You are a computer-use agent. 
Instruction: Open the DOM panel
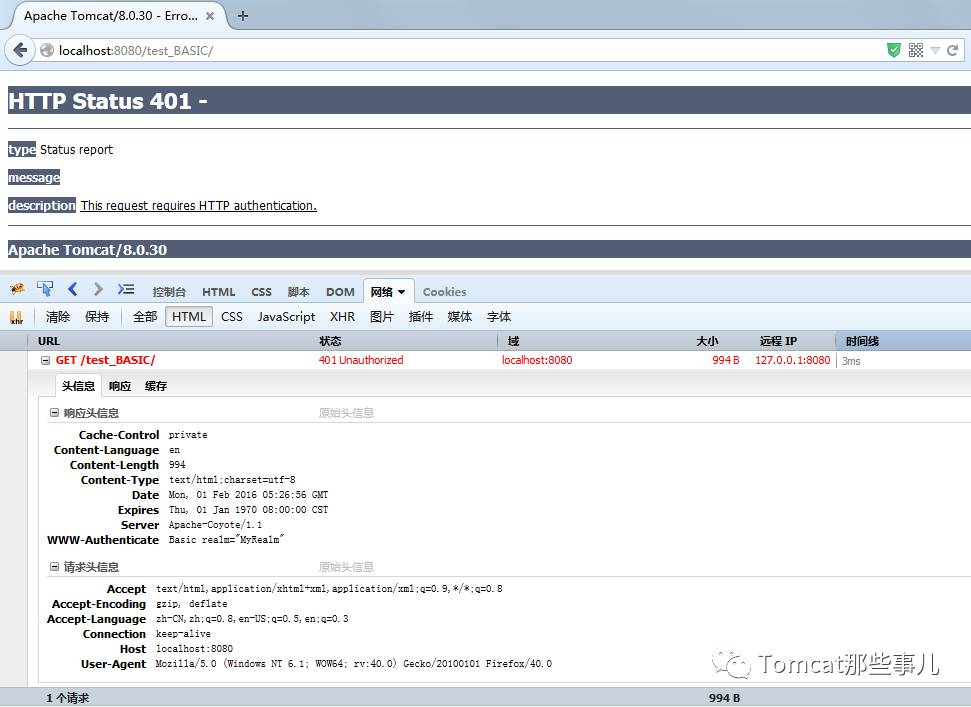coord(340,292)
